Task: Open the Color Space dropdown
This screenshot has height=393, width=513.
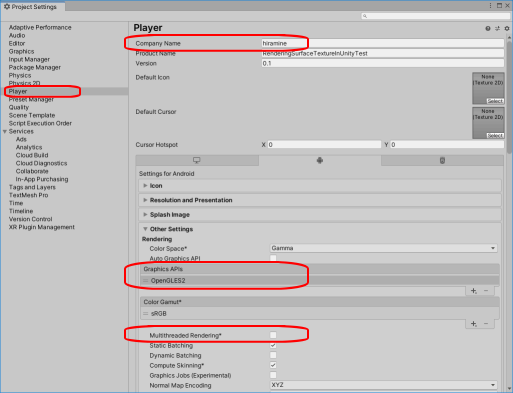Action: coord(383,248)
